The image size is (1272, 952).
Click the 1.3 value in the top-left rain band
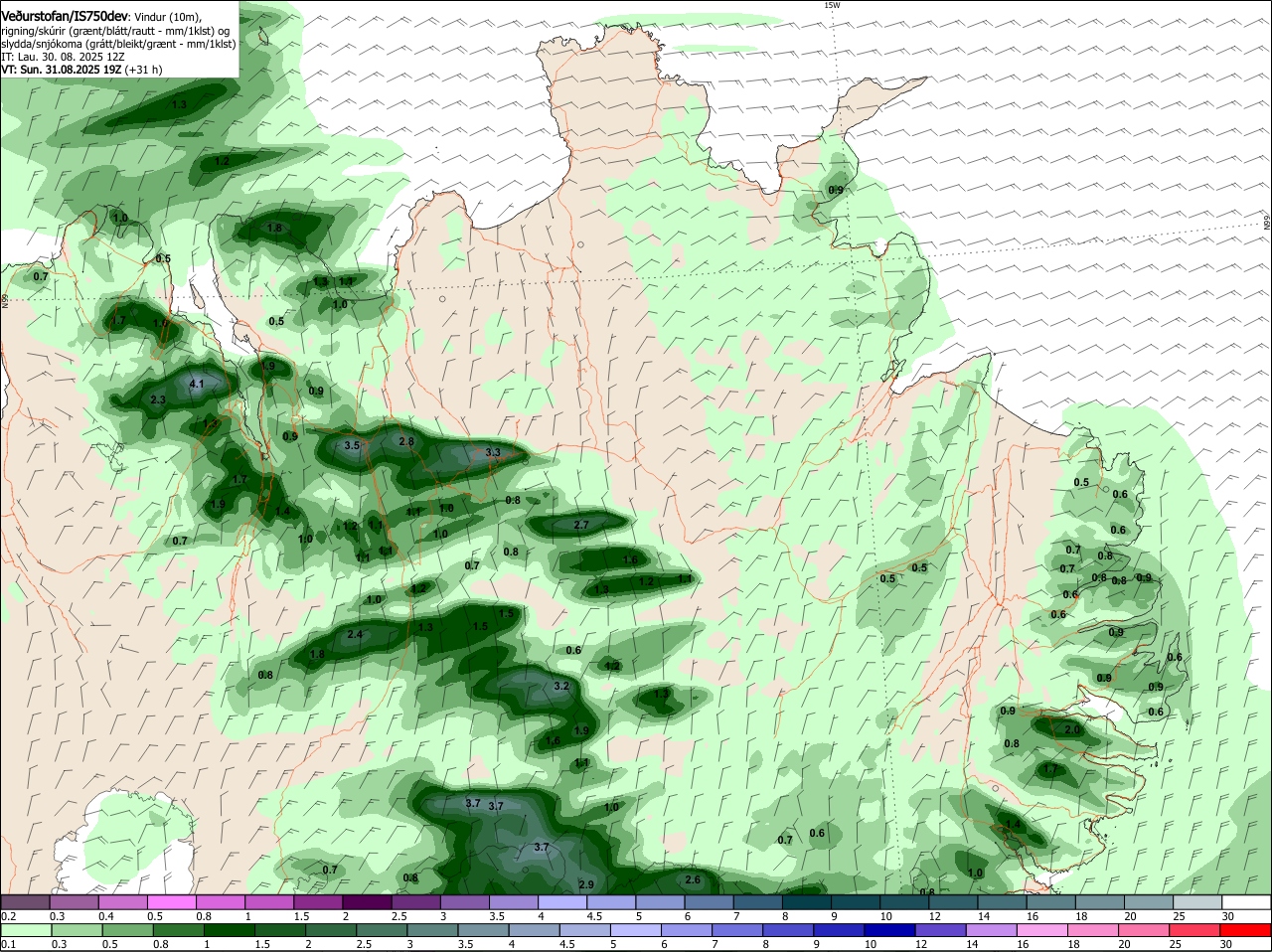(x=179, y=104)
